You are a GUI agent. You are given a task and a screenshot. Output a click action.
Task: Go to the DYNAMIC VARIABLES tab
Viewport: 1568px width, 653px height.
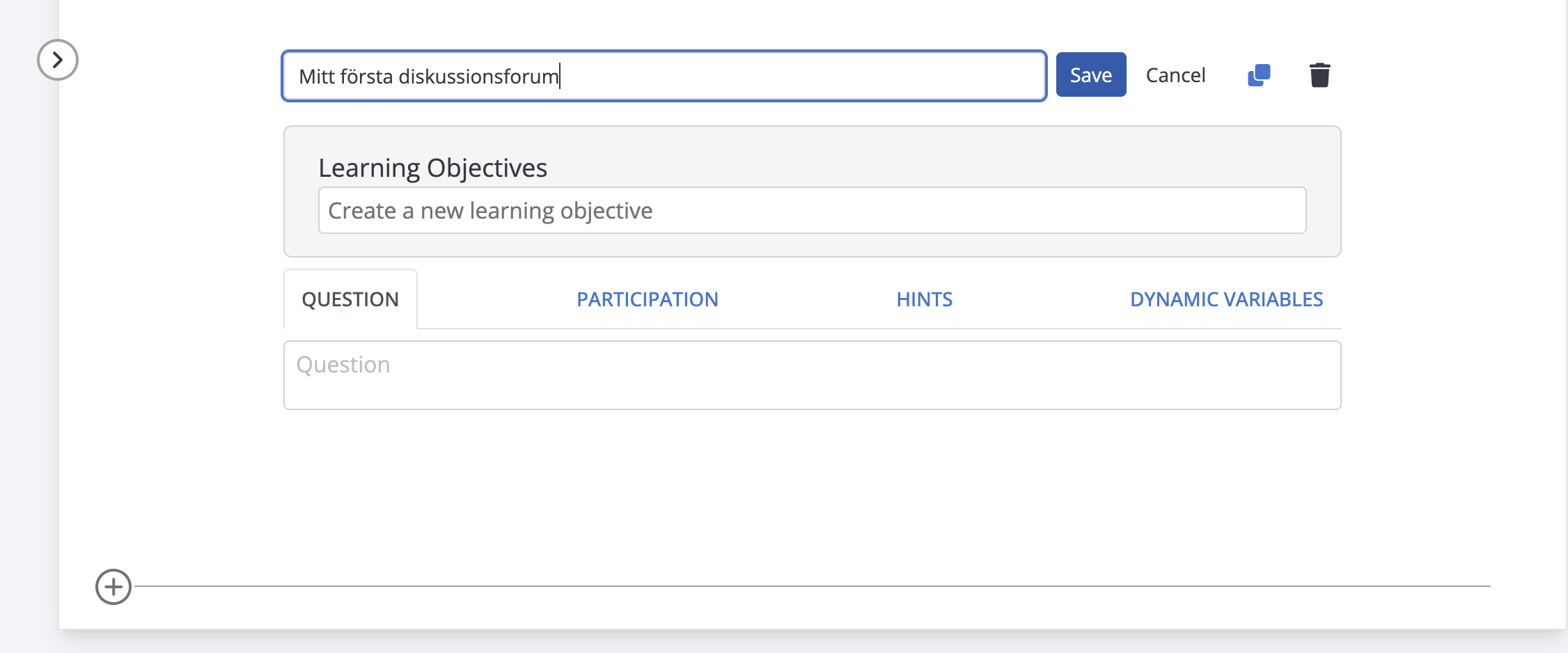[x=1226, y=299]
